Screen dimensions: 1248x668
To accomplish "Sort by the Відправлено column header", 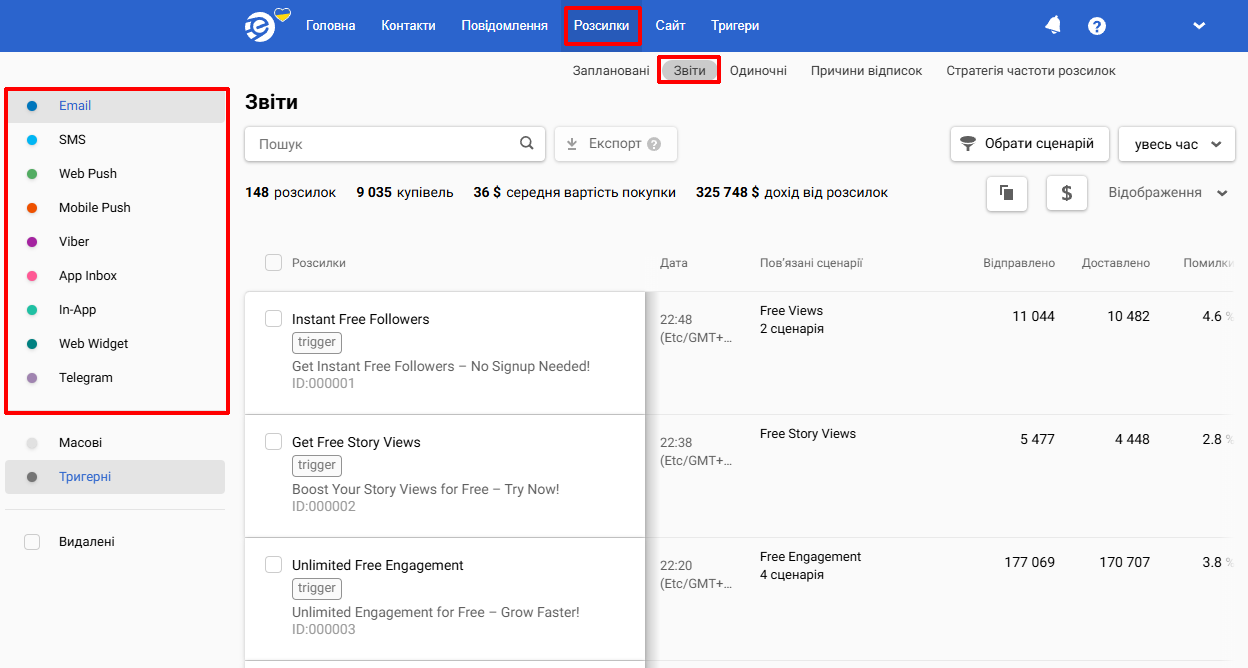I will click(1019, 263).
